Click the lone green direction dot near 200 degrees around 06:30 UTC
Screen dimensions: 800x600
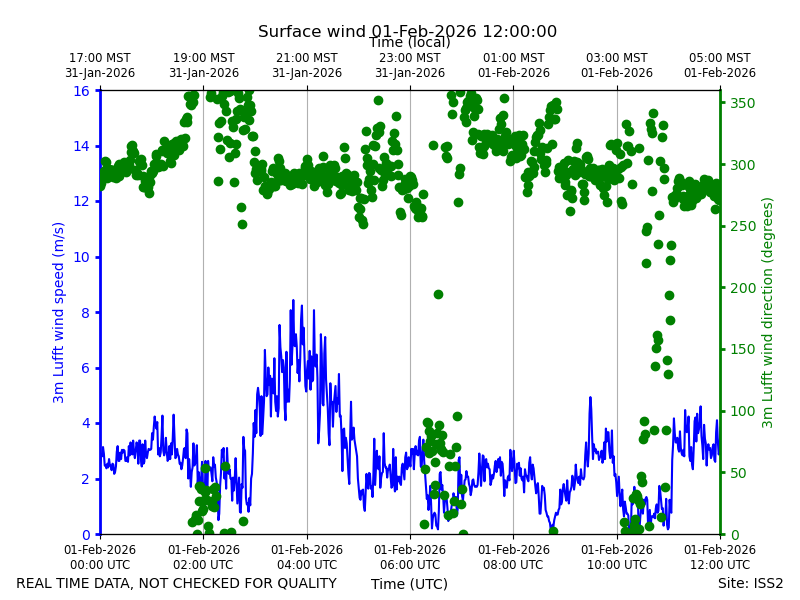point(438,294)
